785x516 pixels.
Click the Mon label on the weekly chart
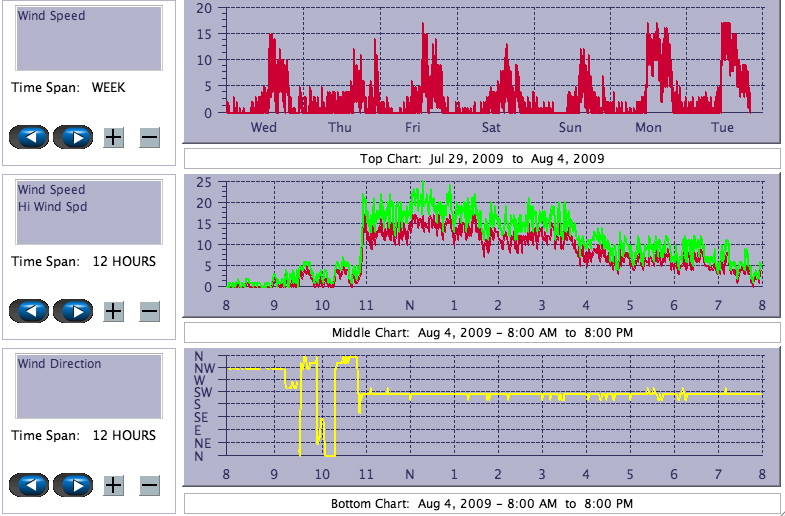pyautogui.click(x=648, y=127)
